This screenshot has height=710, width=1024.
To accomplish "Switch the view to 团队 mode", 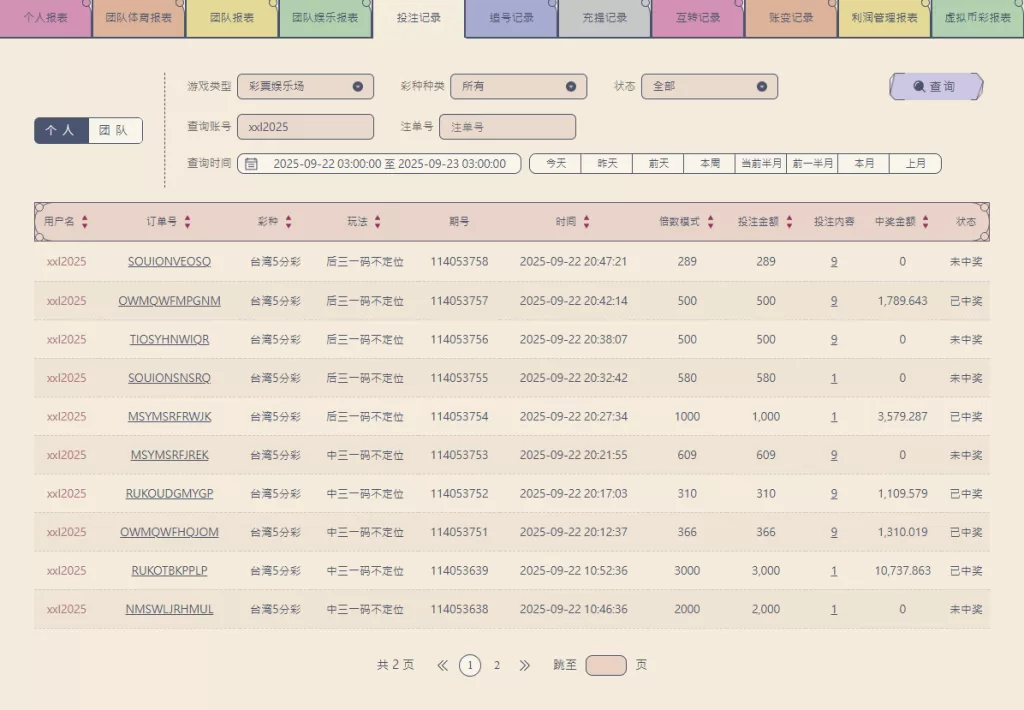I will coord(115,131).
